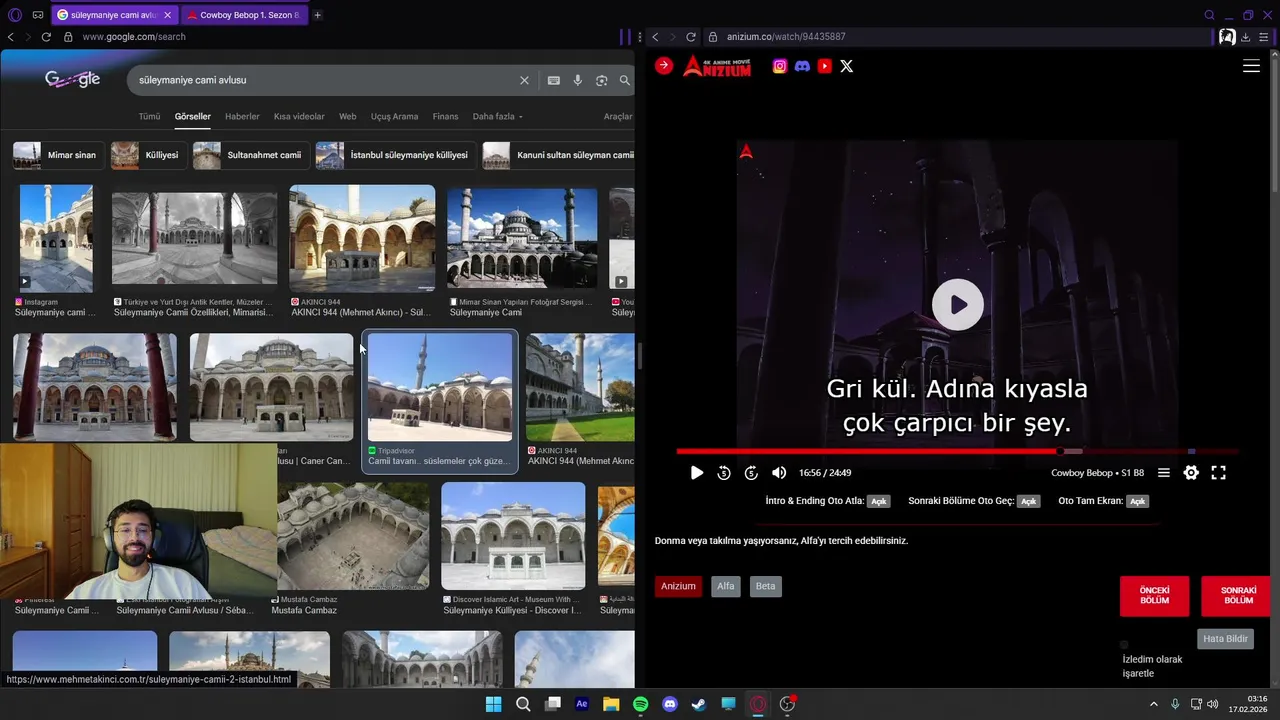1280x720 pixels.
Task: Select the Anizium player source
Action: [x=678, y=586]
